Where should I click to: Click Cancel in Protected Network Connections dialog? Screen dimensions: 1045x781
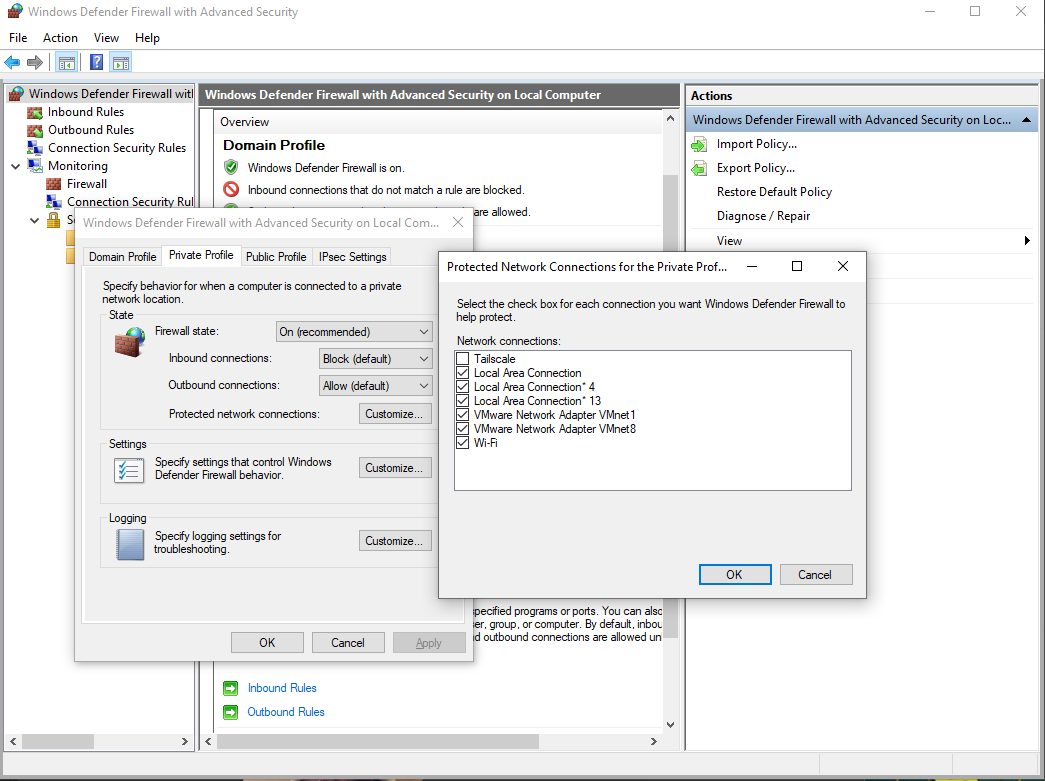[815, 574]
